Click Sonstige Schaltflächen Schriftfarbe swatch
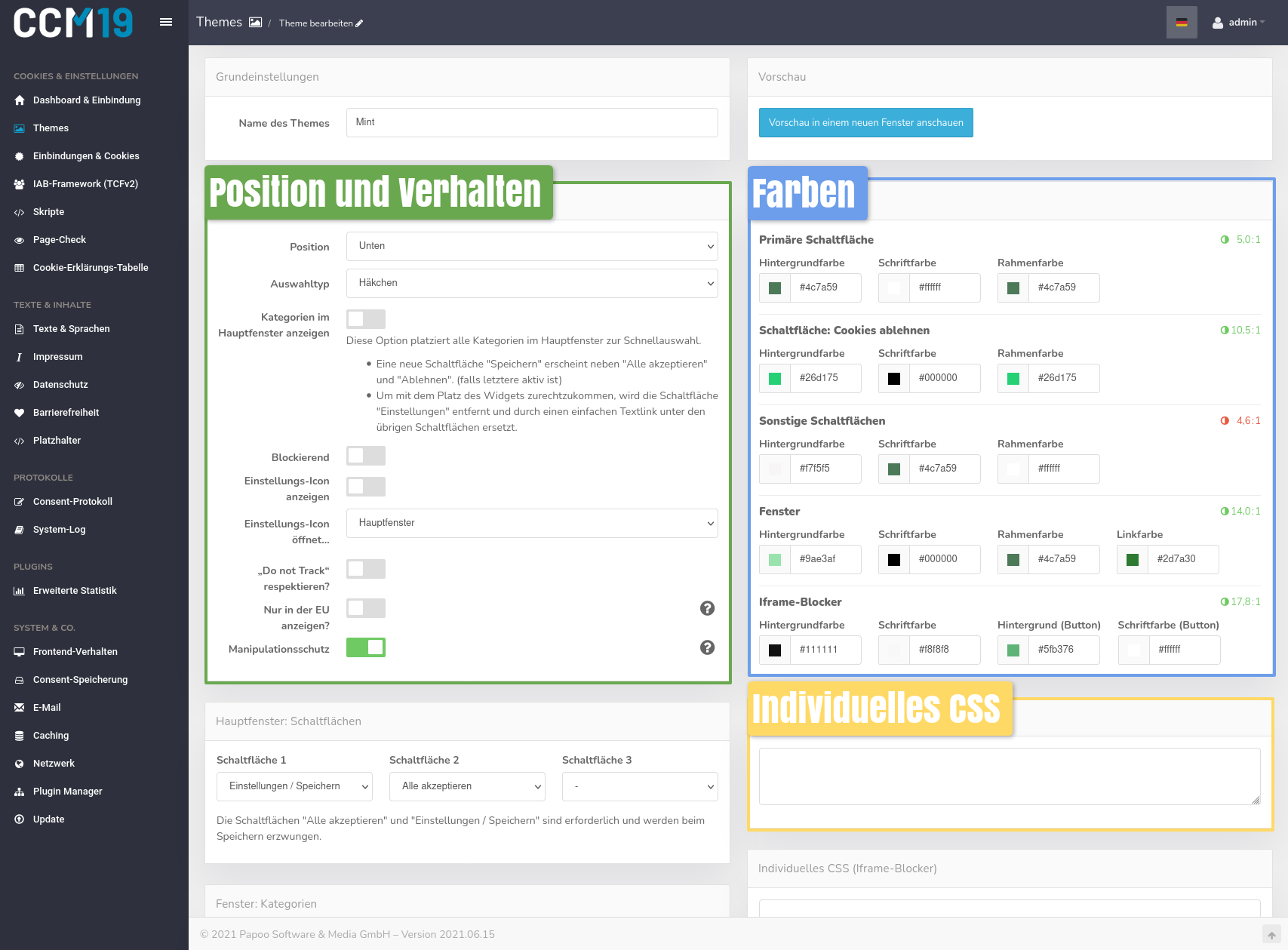This screenshot has height=950, width=1288. tap(894, 469)
